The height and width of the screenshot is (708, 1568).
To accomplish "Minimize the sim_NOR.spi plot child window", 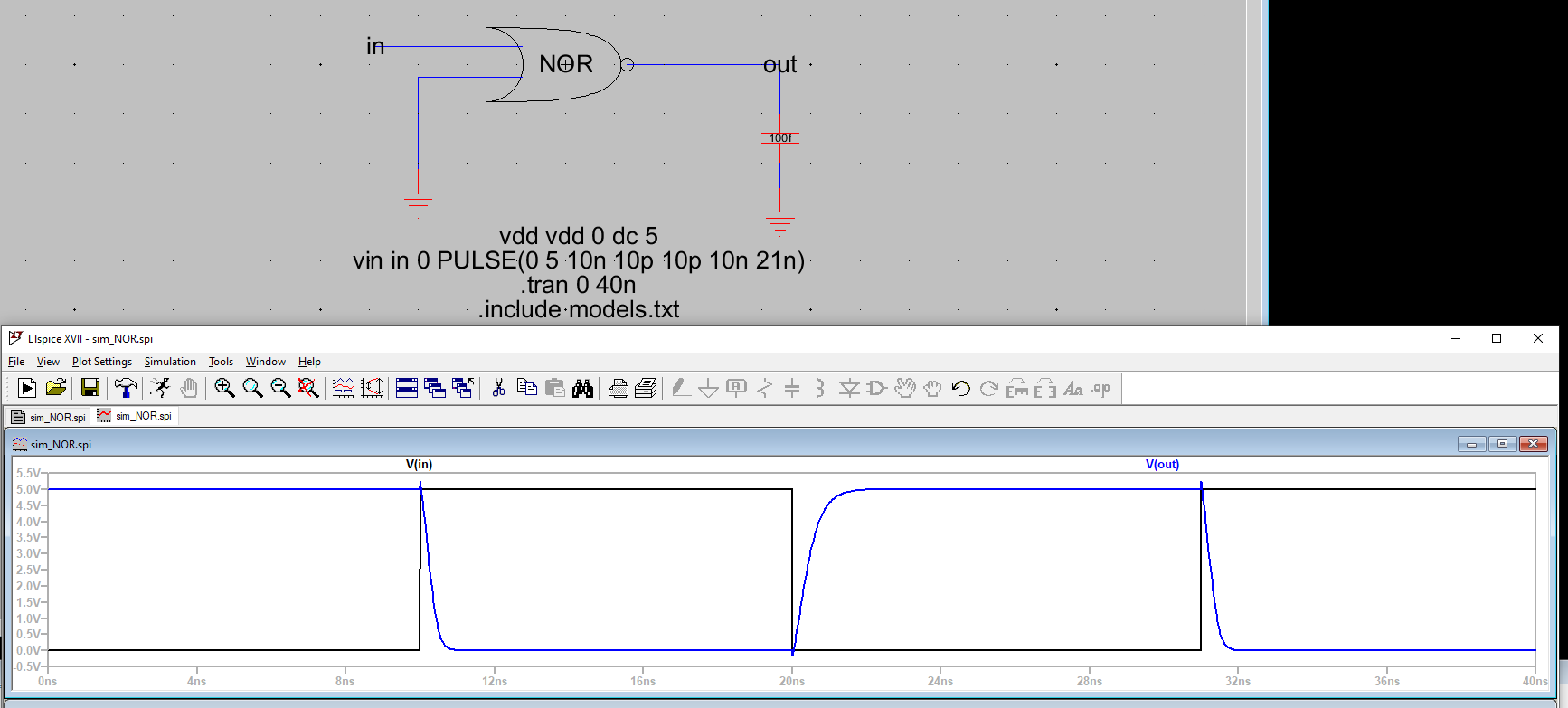I will [1471, 444].
